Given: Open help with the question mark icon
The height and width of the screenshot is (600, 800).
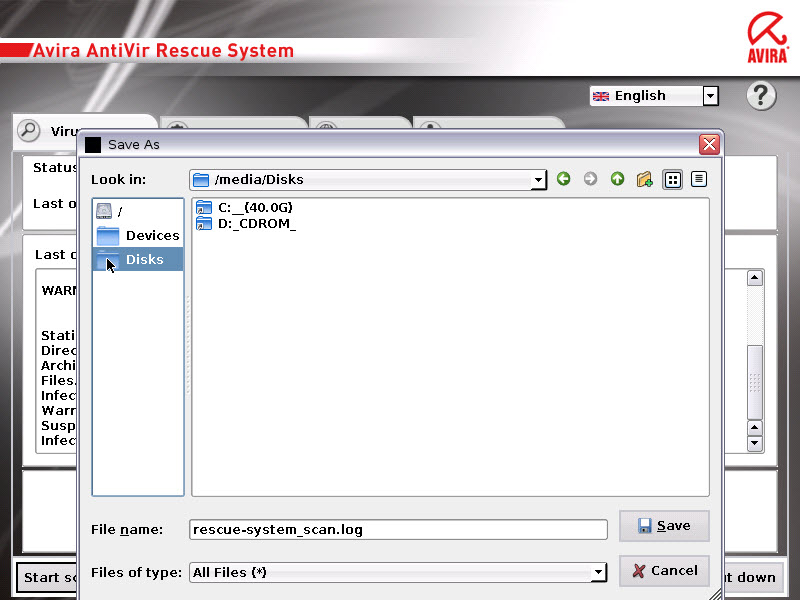Looking at the screenshot, I should [761, 95].
